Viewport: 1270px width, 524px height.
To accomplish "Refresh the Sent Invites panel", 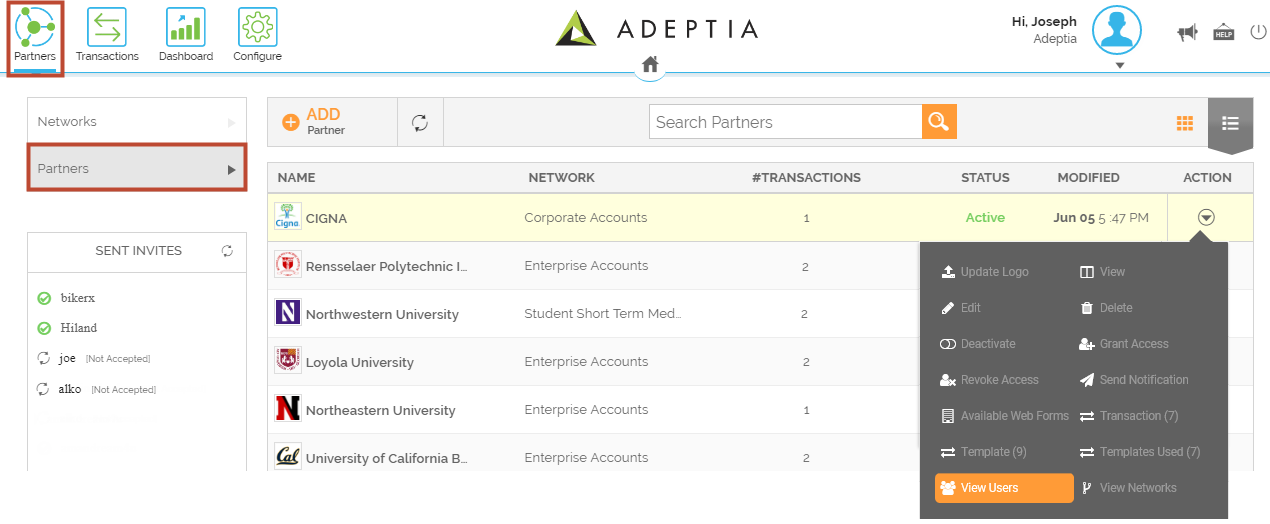I will pos(227,251).
